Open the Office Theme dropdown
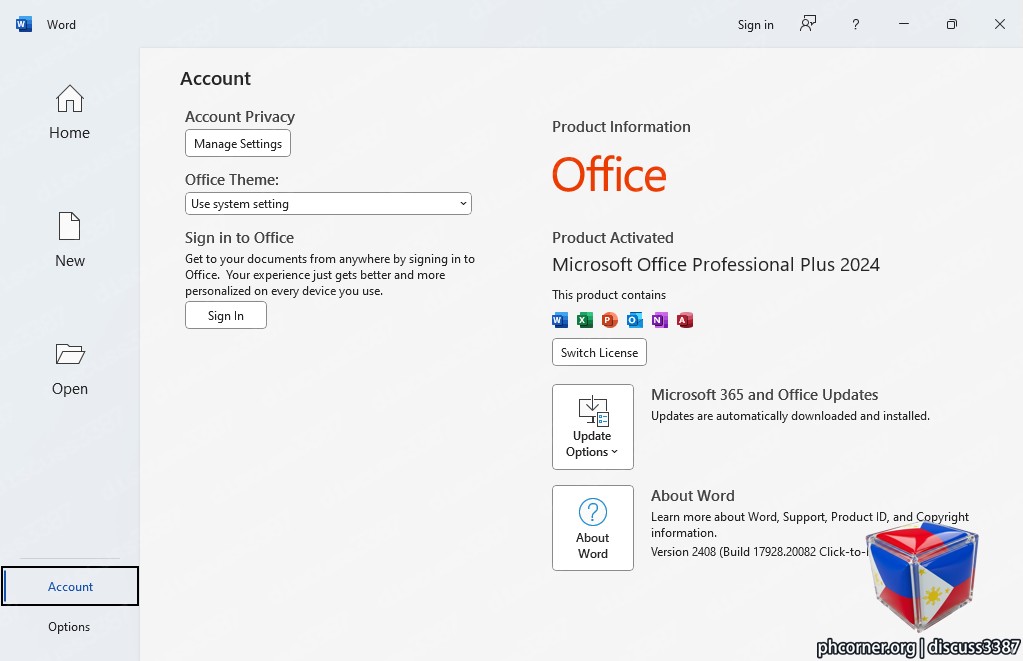1023x661 pixels. click(328, 204)
